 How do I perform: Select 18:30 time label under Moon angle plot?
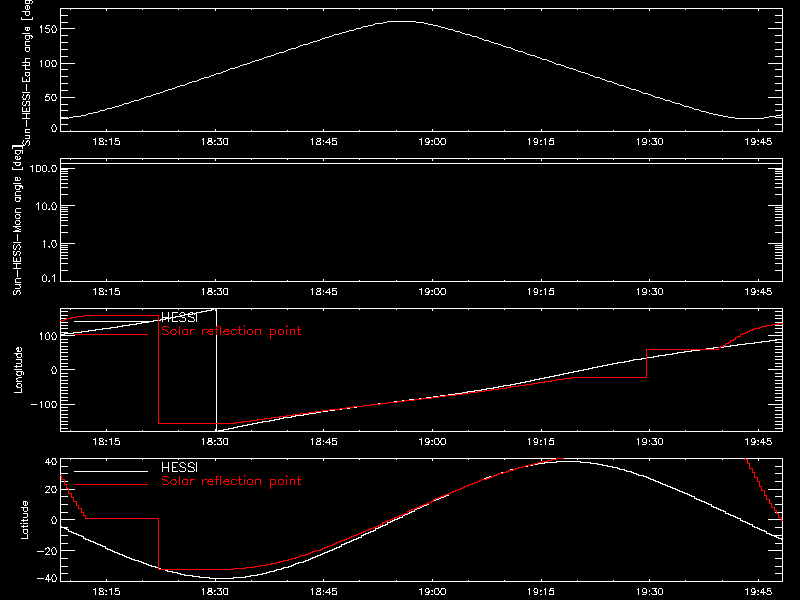pos(215,292)
